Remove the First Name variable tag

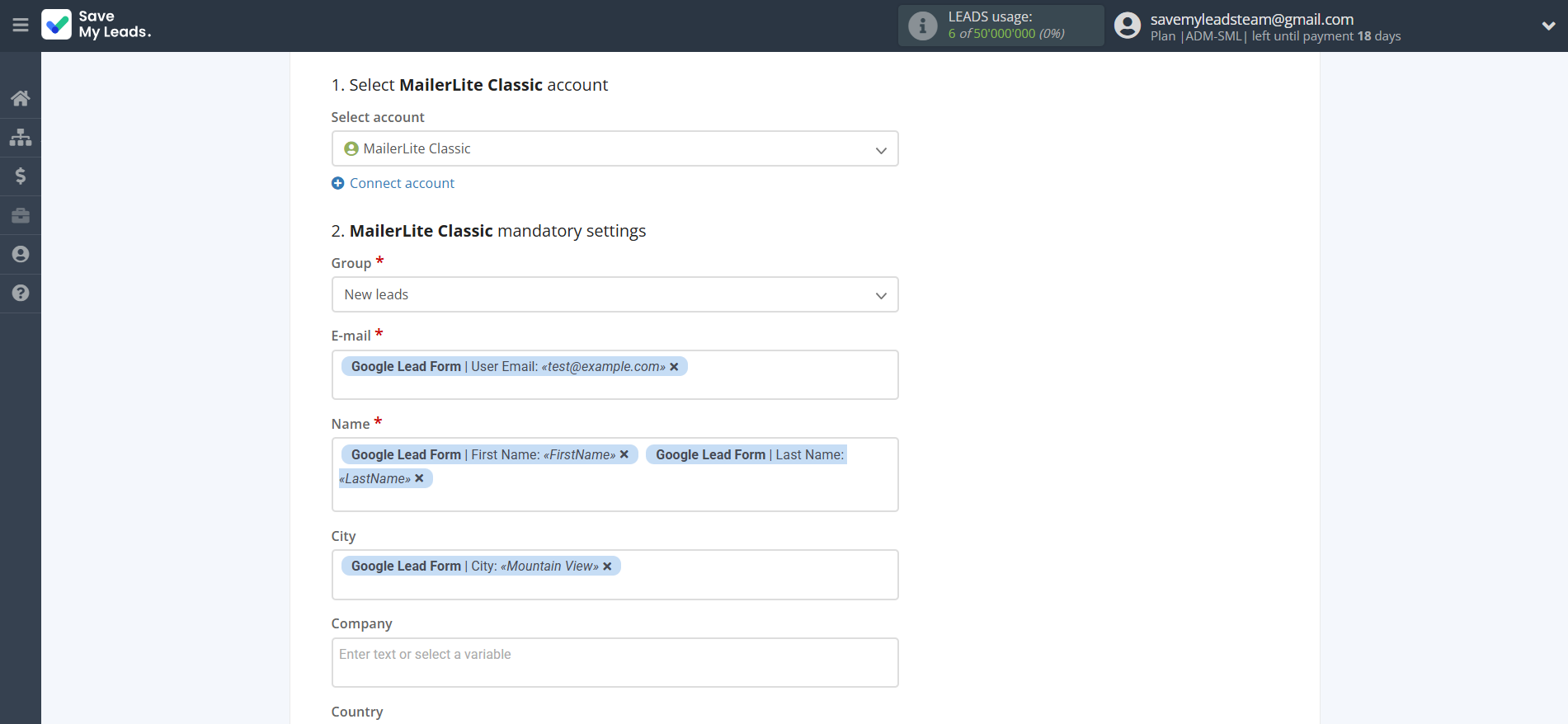tap(624, 454)
